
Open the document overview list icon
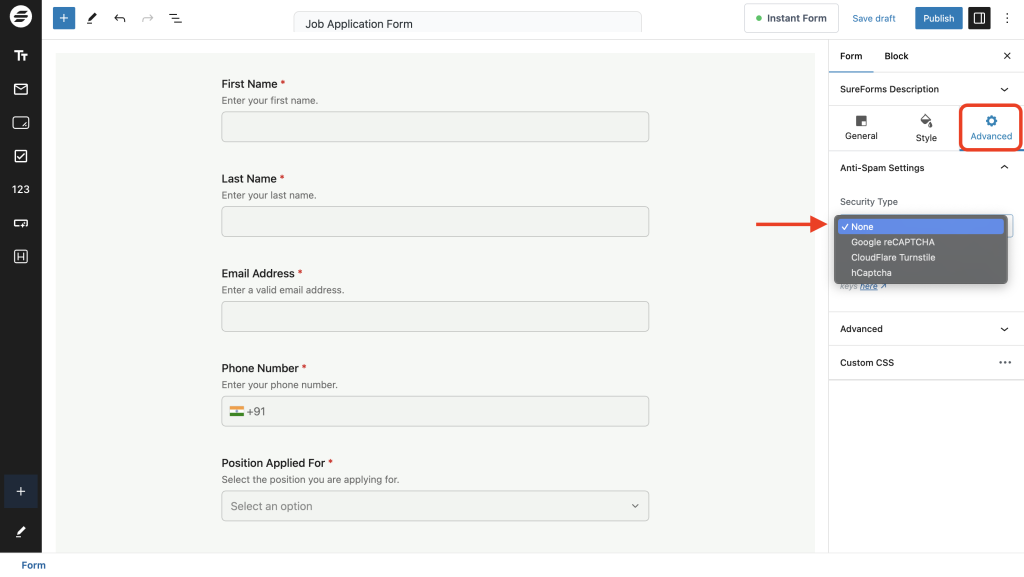tap(175, 18)
